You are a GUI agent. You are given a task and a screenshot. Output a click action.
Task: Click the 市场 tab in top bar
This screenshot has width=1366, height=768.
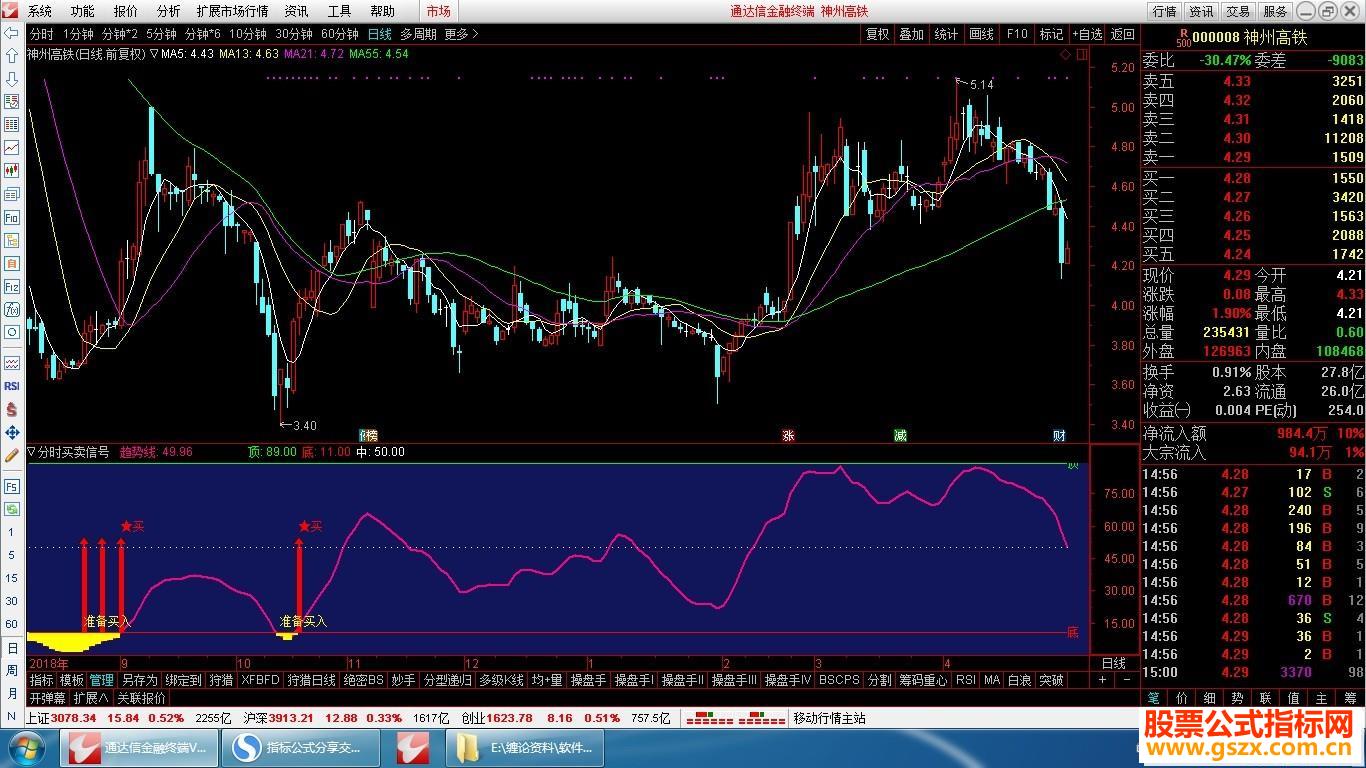tap(438, 11)
